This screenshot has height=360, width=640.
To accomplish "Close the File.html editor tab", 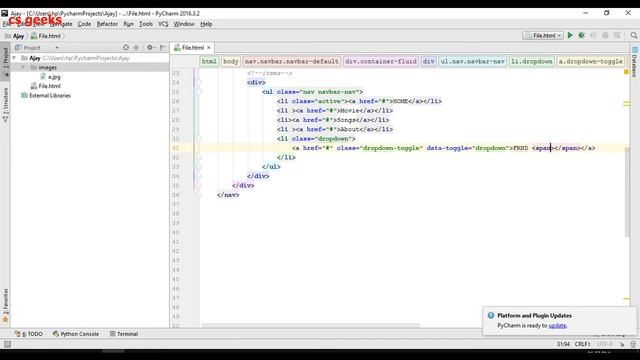I will tap(209, 48).
